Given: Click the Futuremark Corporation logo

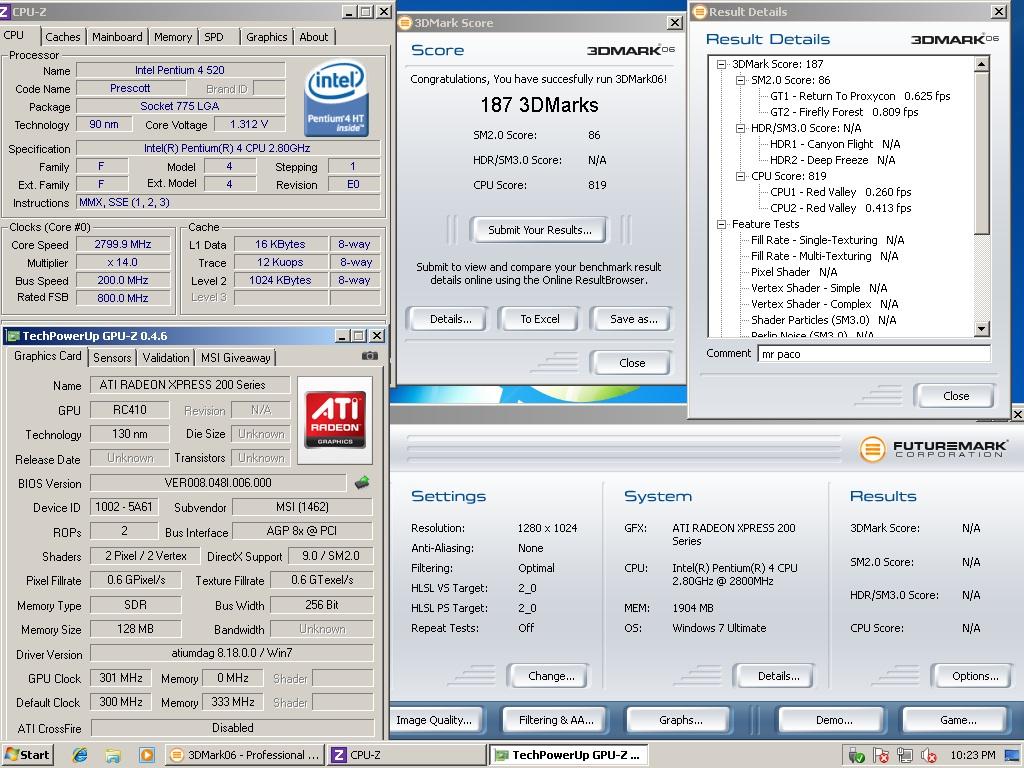Looking at the screenshot, I should (x=933, y=449).
